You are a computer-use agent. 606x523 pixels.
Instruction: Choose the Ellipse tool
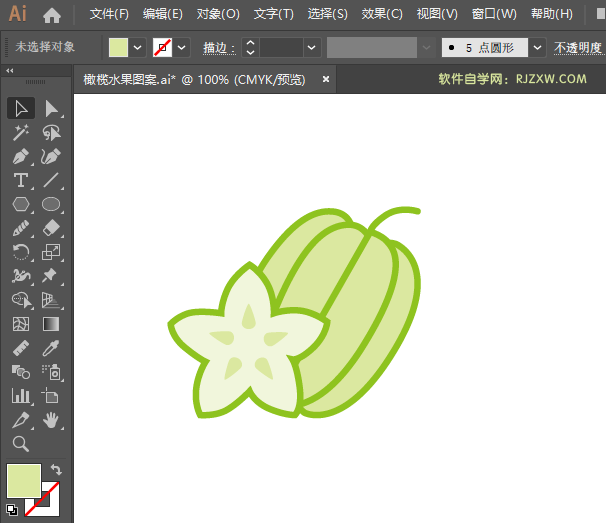click(51, 204)
